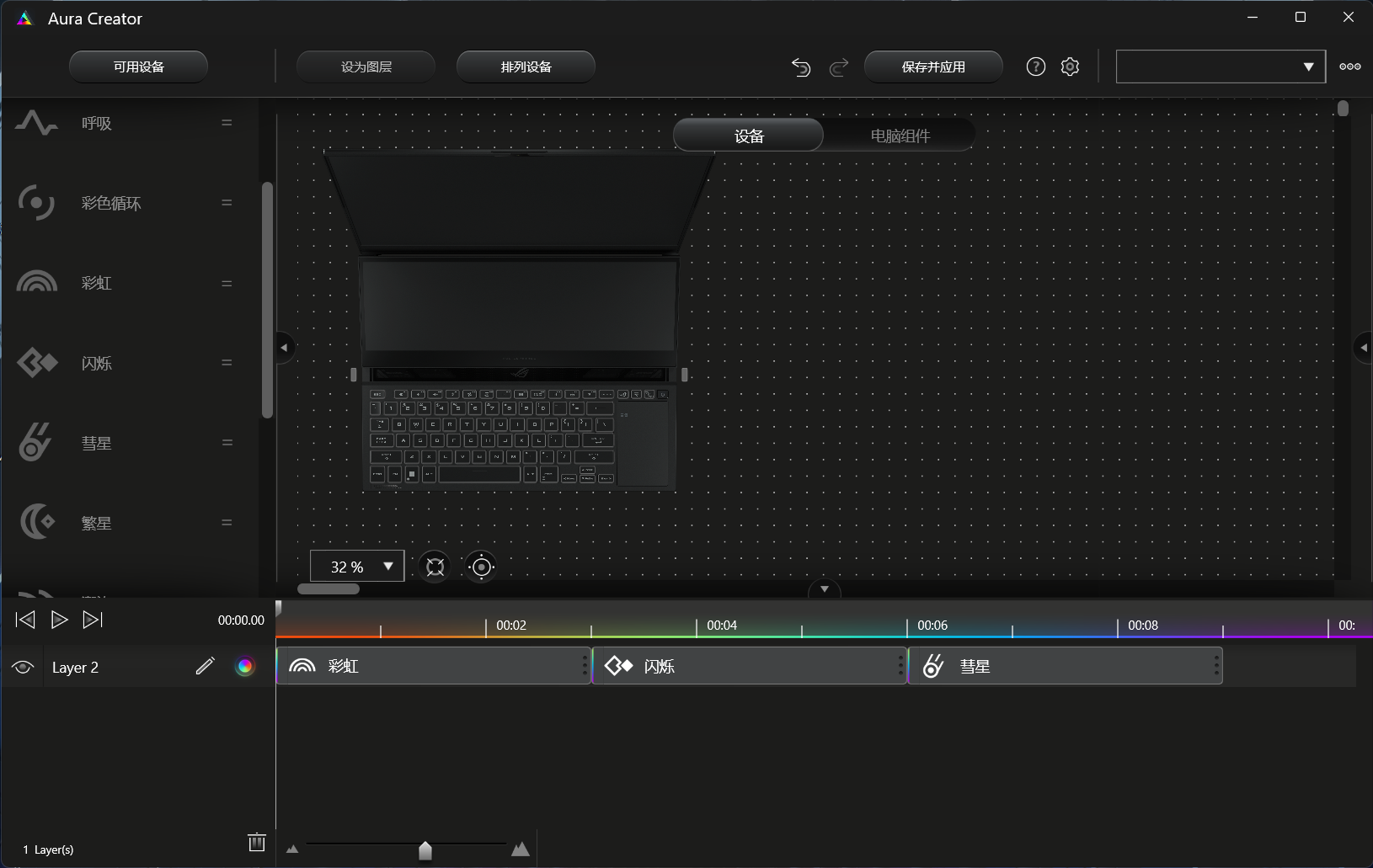Image resolution: width=1373 pixels, height=868 pixels.
Task: Click the 1 Layer(s) count text
Action: click(x=48, y=849)
